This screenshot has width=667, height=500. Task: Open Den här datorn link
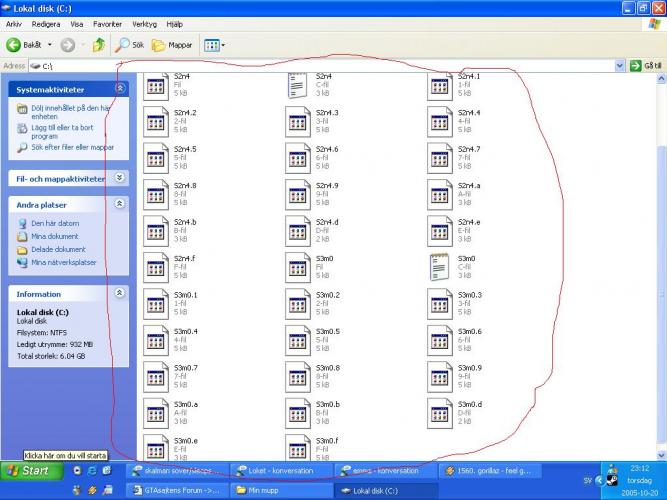[x=55, y=223]
